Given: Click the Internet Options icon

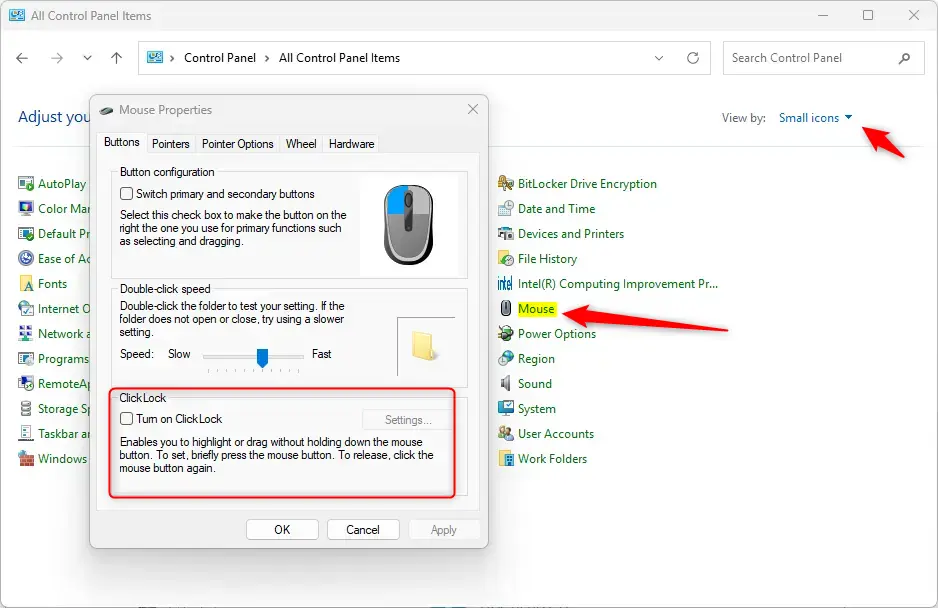Looking at the screenshot, I should (26, 309).
